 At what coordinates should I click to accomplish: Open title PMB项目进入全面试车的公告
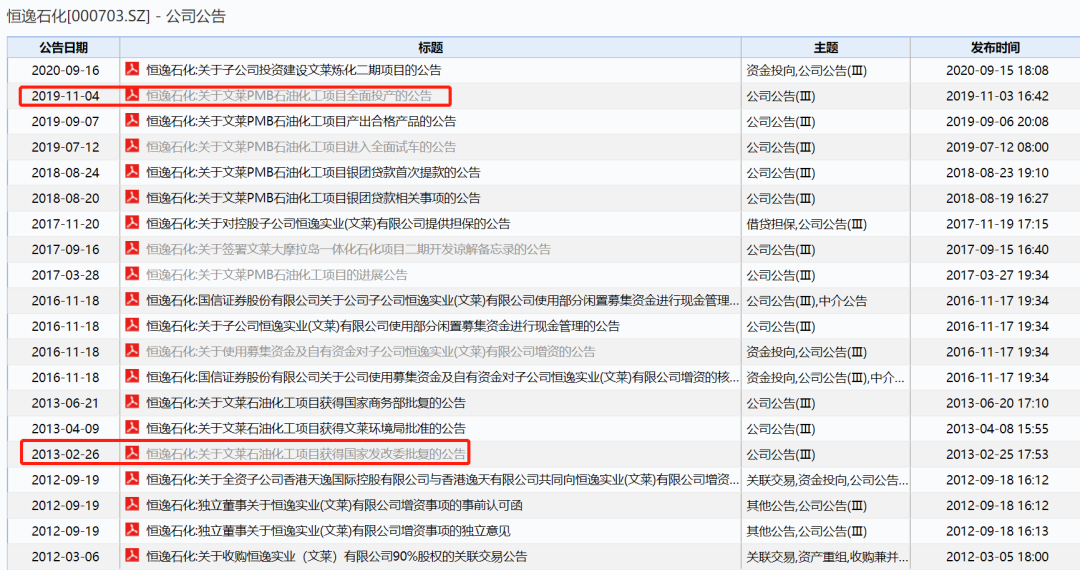(x=301, y=147)
